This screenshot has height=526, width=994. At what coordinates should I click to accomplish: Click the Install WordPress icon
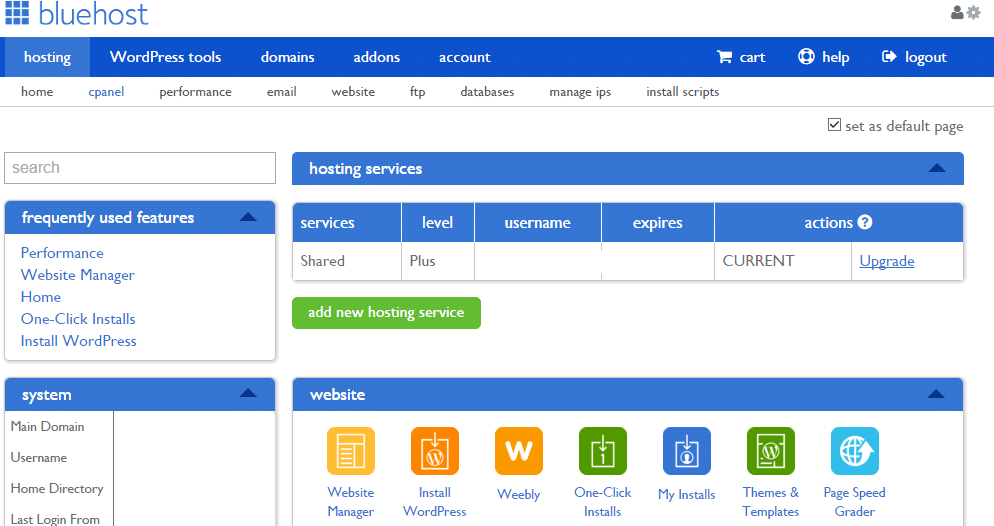(x=435, y=451)
